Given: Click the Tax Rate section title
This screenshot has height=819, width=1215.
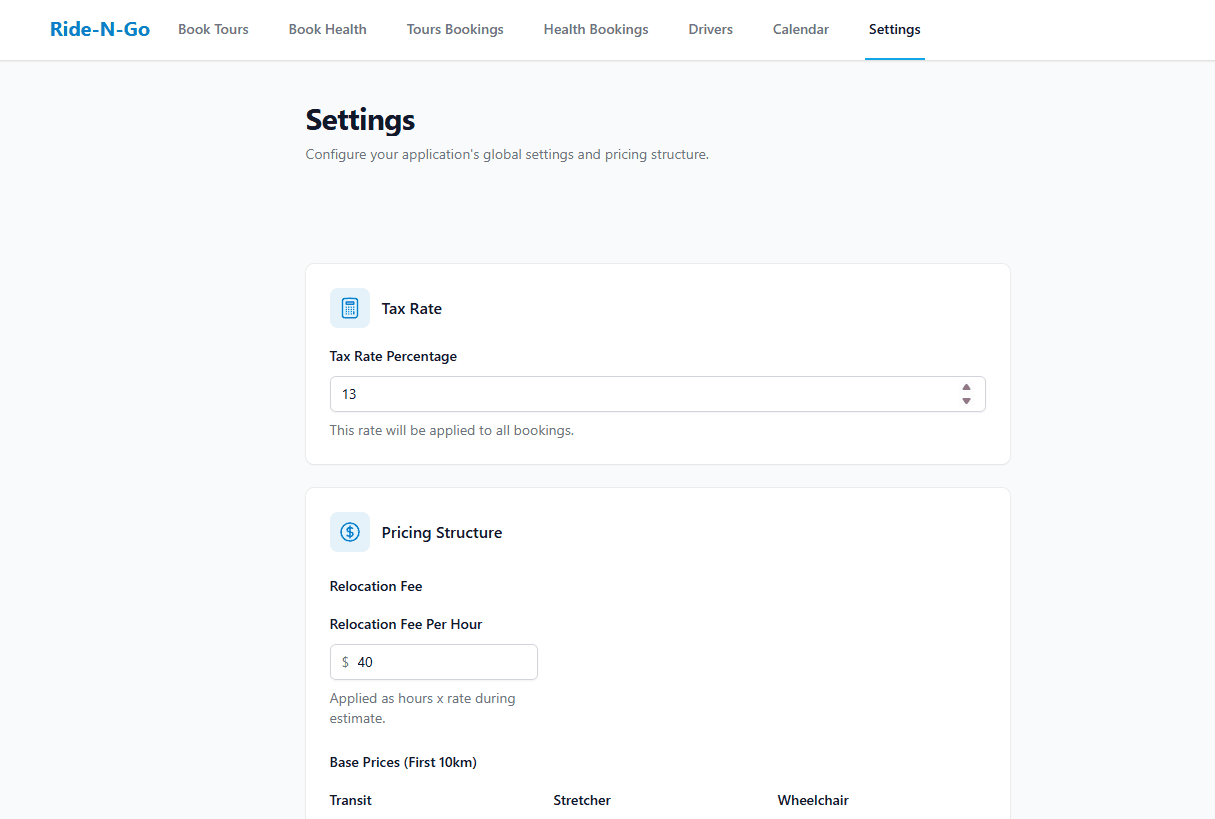Looking at the screenshot, I should [412, 309].
